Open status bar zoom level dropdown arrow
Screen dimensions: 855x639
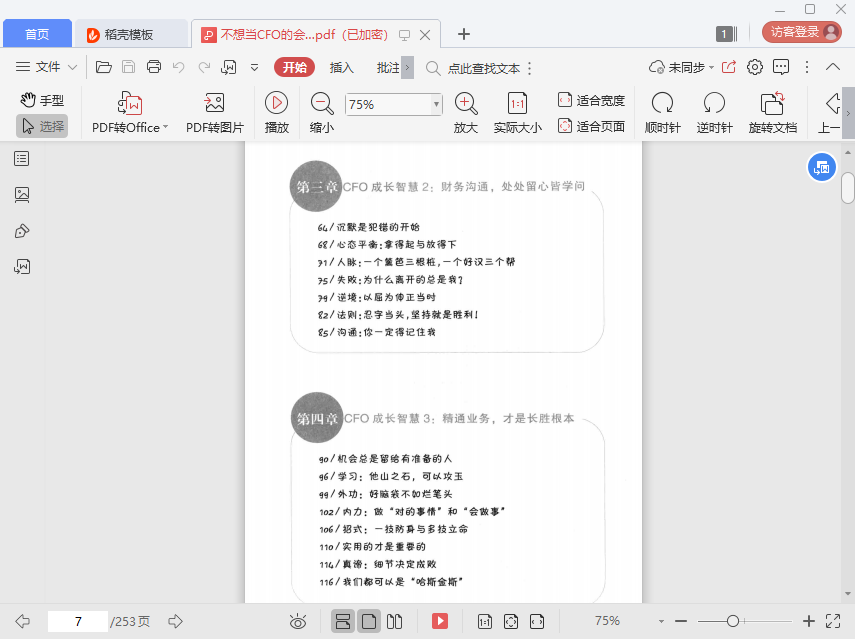[x=661, y=621]
